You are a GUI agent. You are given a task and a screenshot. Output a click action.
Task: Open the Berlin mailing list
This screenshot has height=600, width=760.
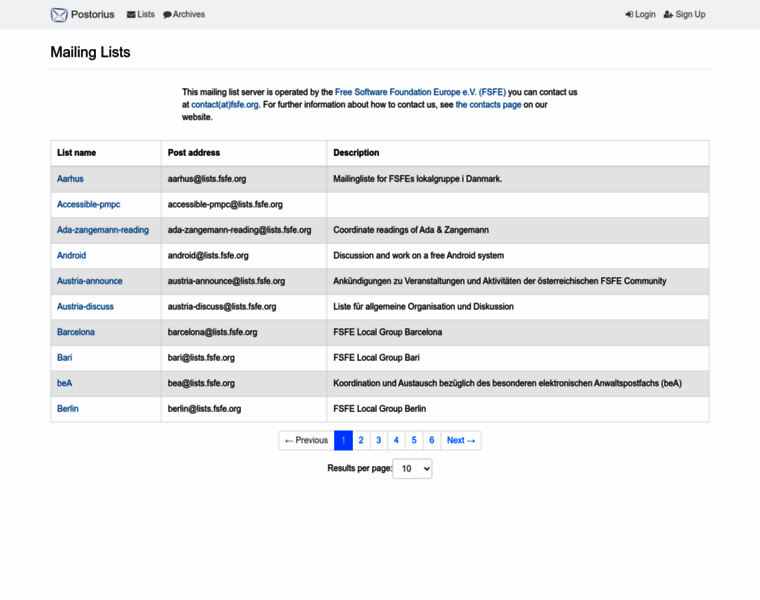pos(68,409)
